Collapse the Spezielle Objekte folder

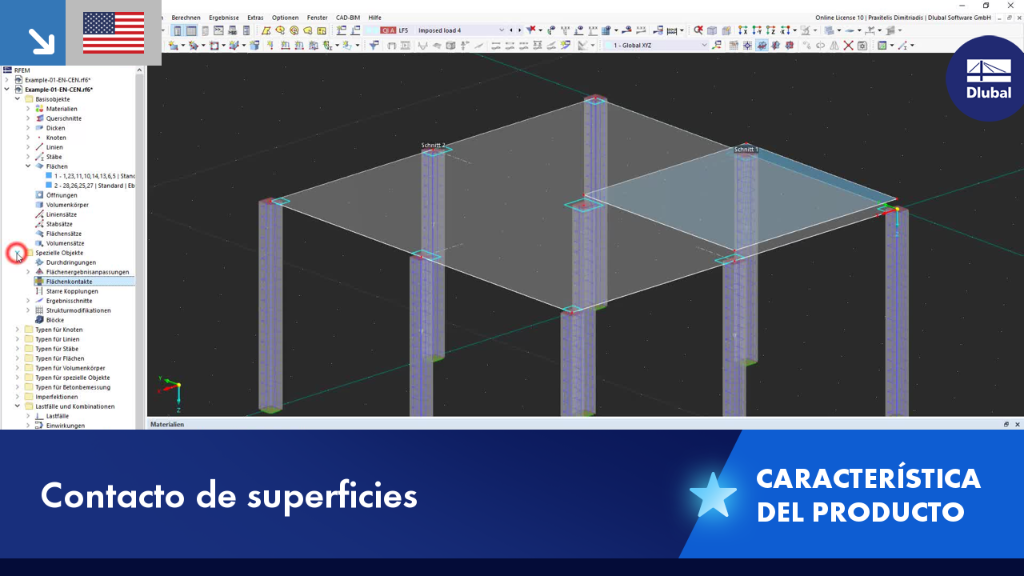pos(17,253)
